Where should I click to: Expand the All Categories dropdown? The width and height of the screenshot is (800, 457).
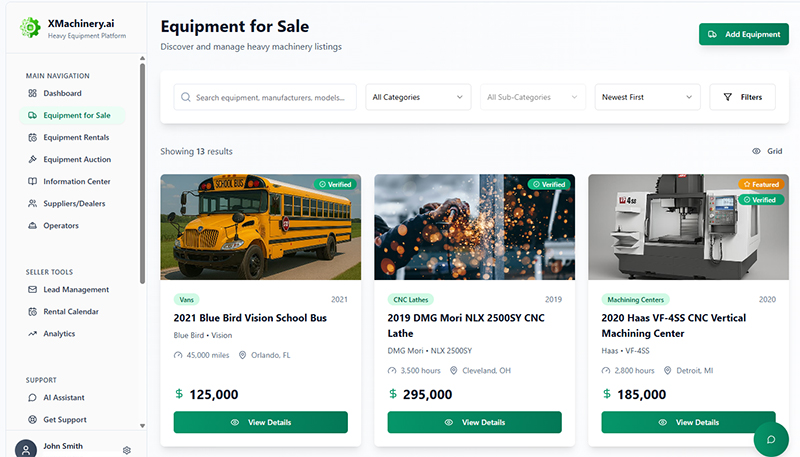click(418, 97)
